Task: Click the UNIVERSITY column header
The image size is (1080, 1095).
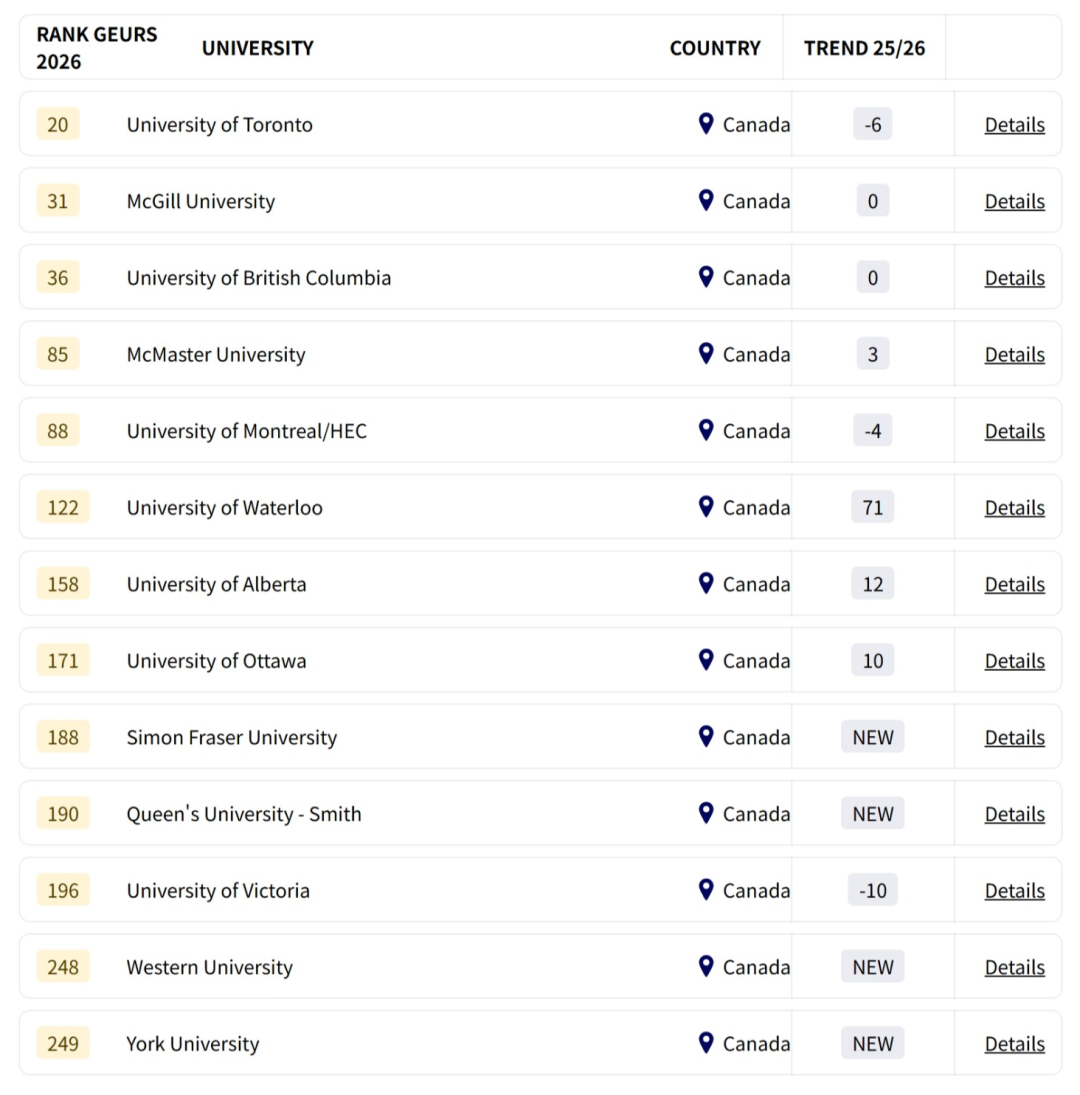Action: [x=257, y=47]
